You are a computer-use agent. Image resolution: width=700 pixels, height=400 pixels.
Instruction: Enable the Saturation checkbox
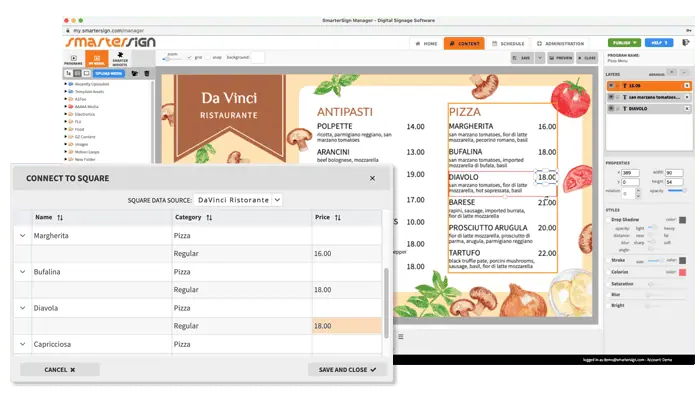click(x=608, y=284)
